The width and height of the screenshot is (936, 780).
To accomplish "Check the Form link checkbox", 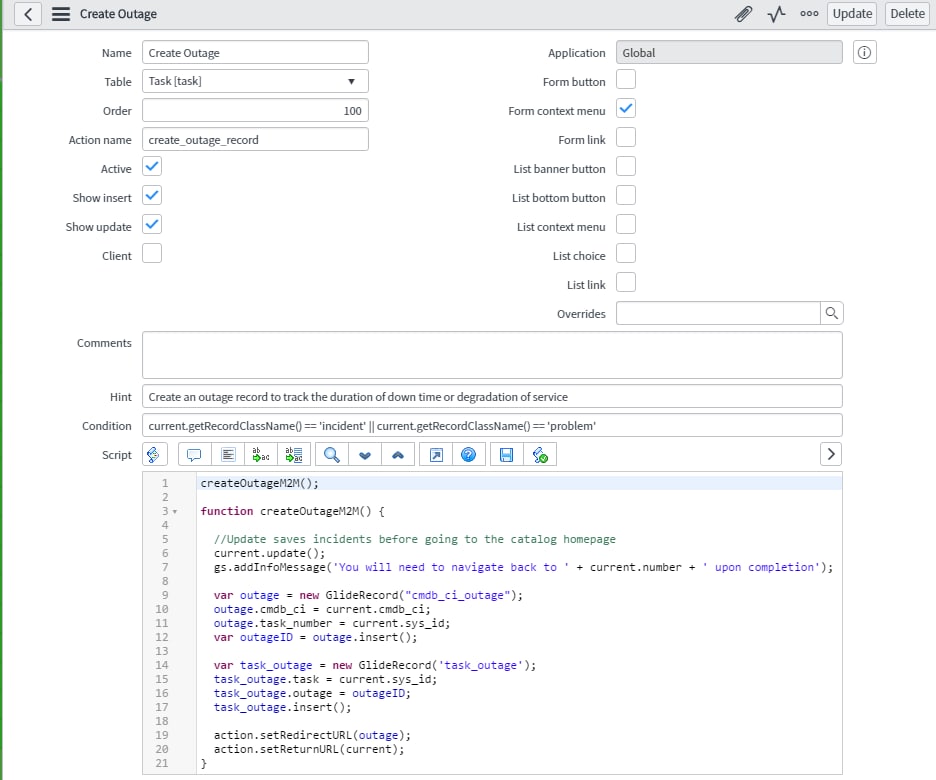I will [626, 137].
